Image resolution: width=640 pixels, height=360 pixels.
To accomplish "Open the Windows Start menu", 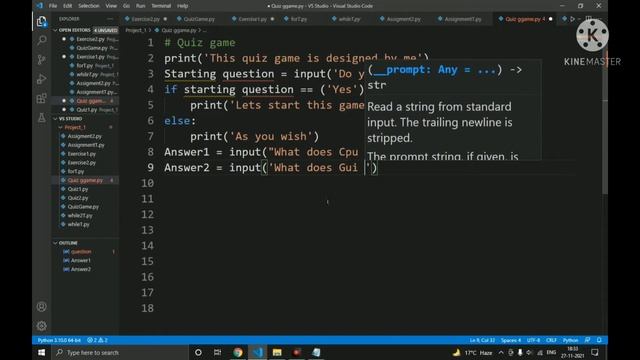I will [x=41, y=352].
